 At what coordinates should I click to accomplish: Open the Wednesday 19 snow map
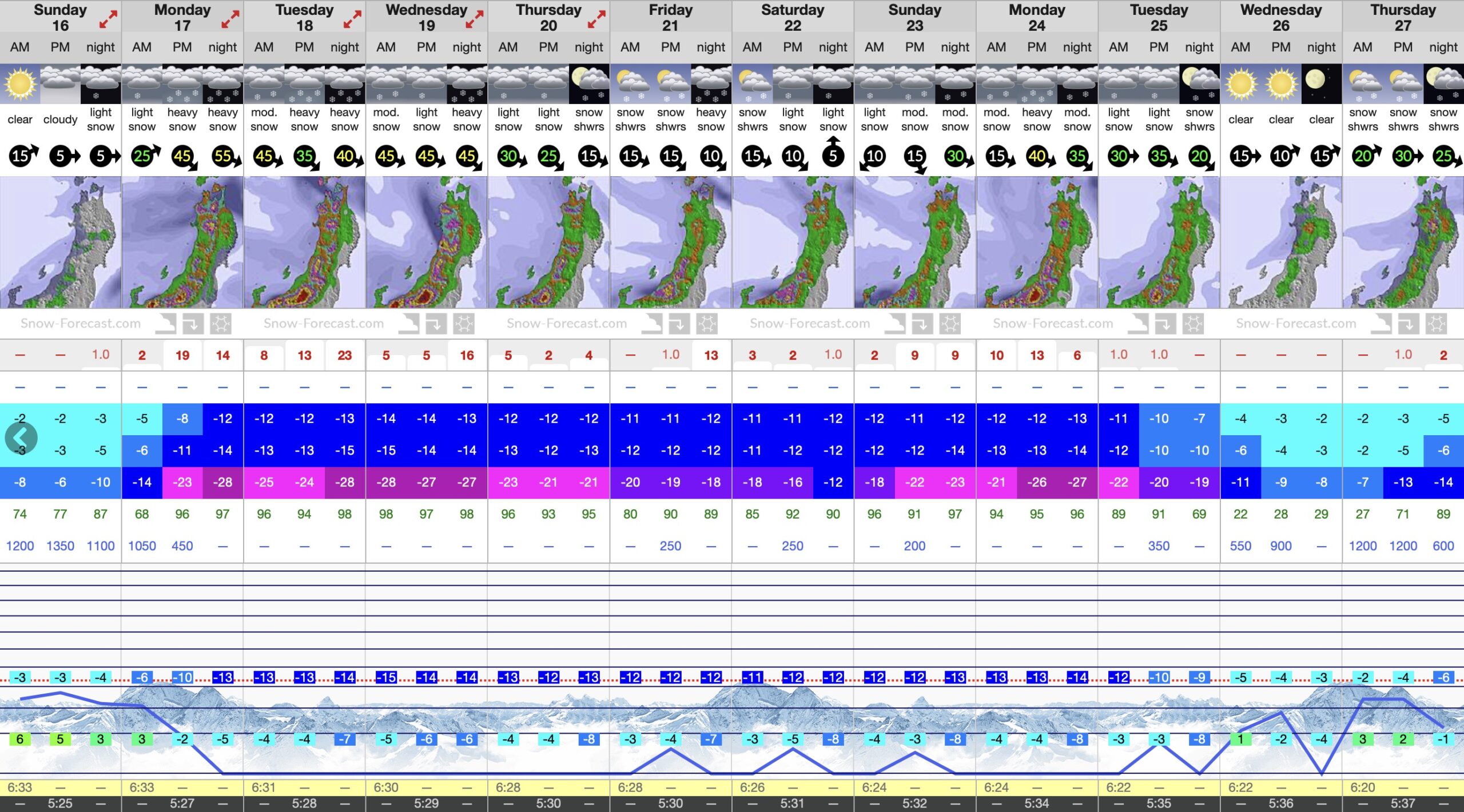[427, 242]
